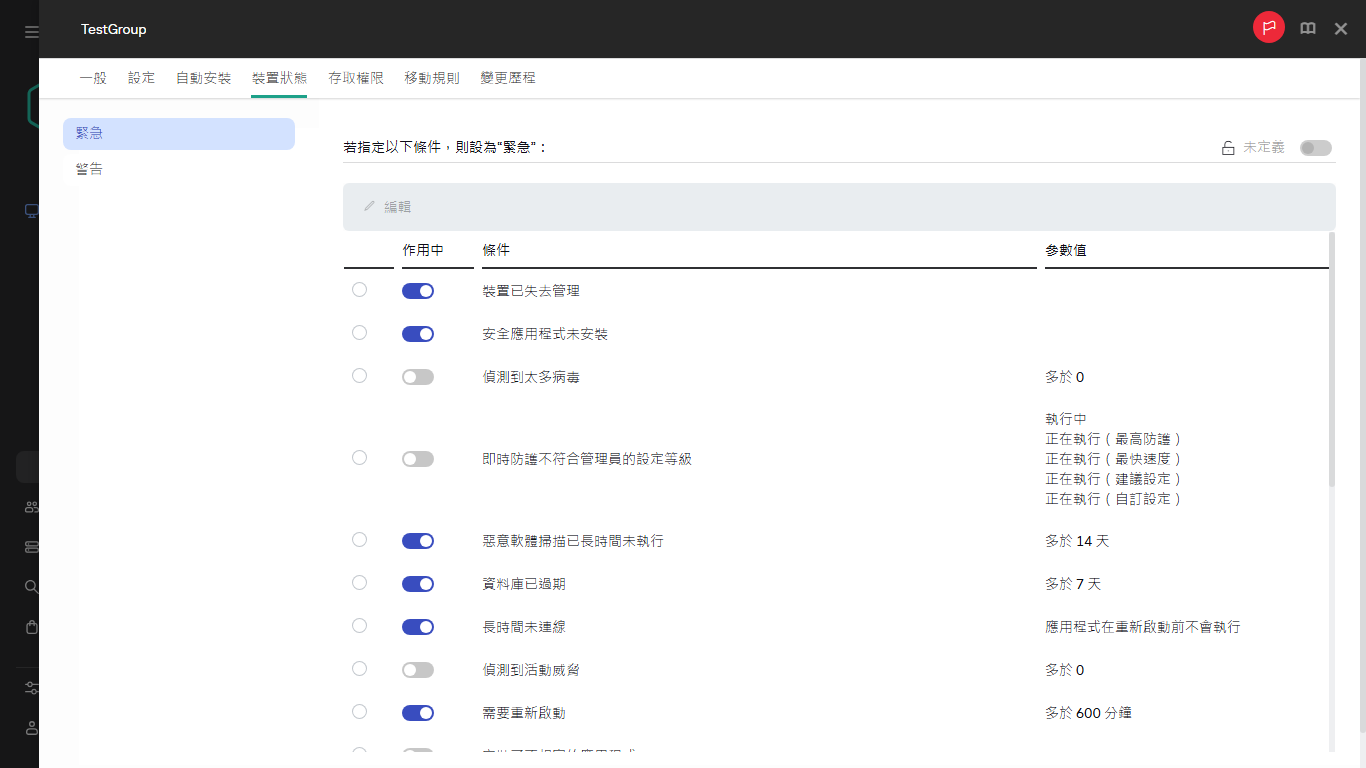The height and width of the screenshot is (768, 1366).
Task: Click the users group icon in sidebar
Action: [x=30, y=507]
